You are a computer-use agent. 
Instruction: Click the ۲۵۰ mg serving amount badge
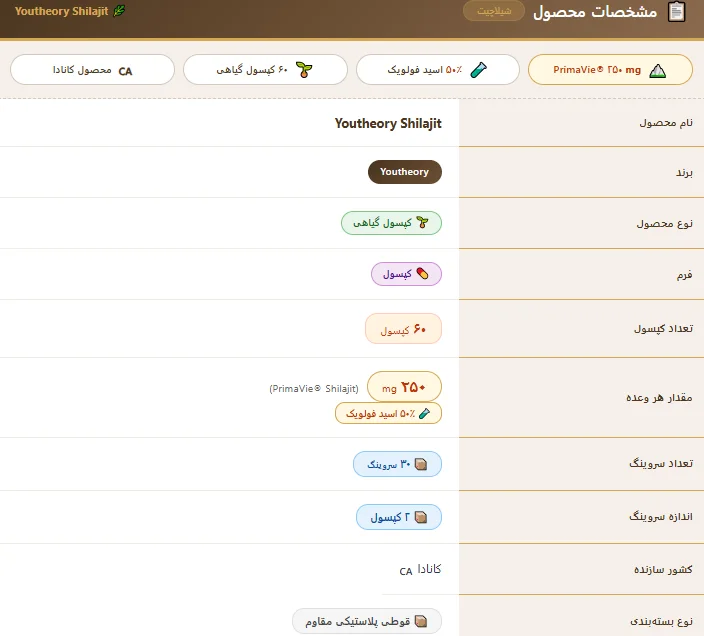pyautogui.click(x=404, y=386)
